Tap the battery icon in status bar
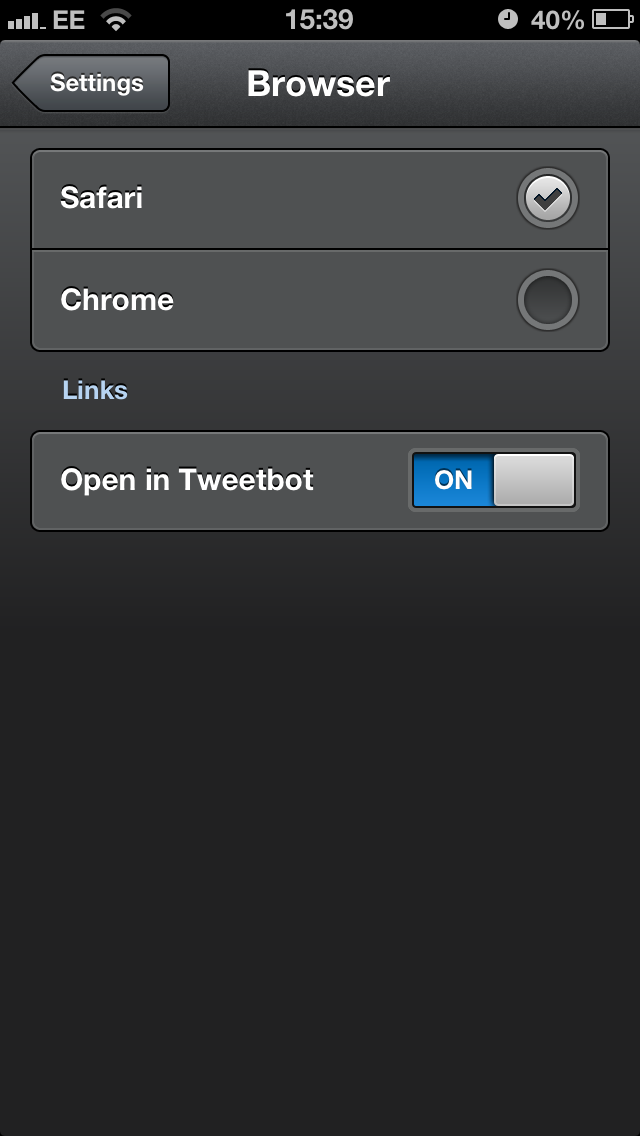The width and height of the screenshot is (640, 1136). click(x=612, y=20)
